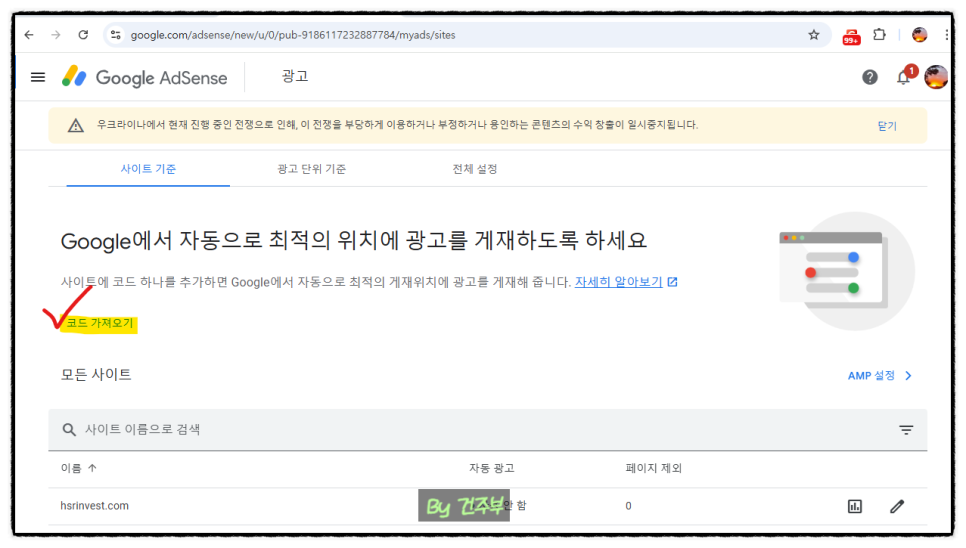Click the 코드 가져오기 button
This screenshot has height=548, width=966.
(x=100, y=323)
